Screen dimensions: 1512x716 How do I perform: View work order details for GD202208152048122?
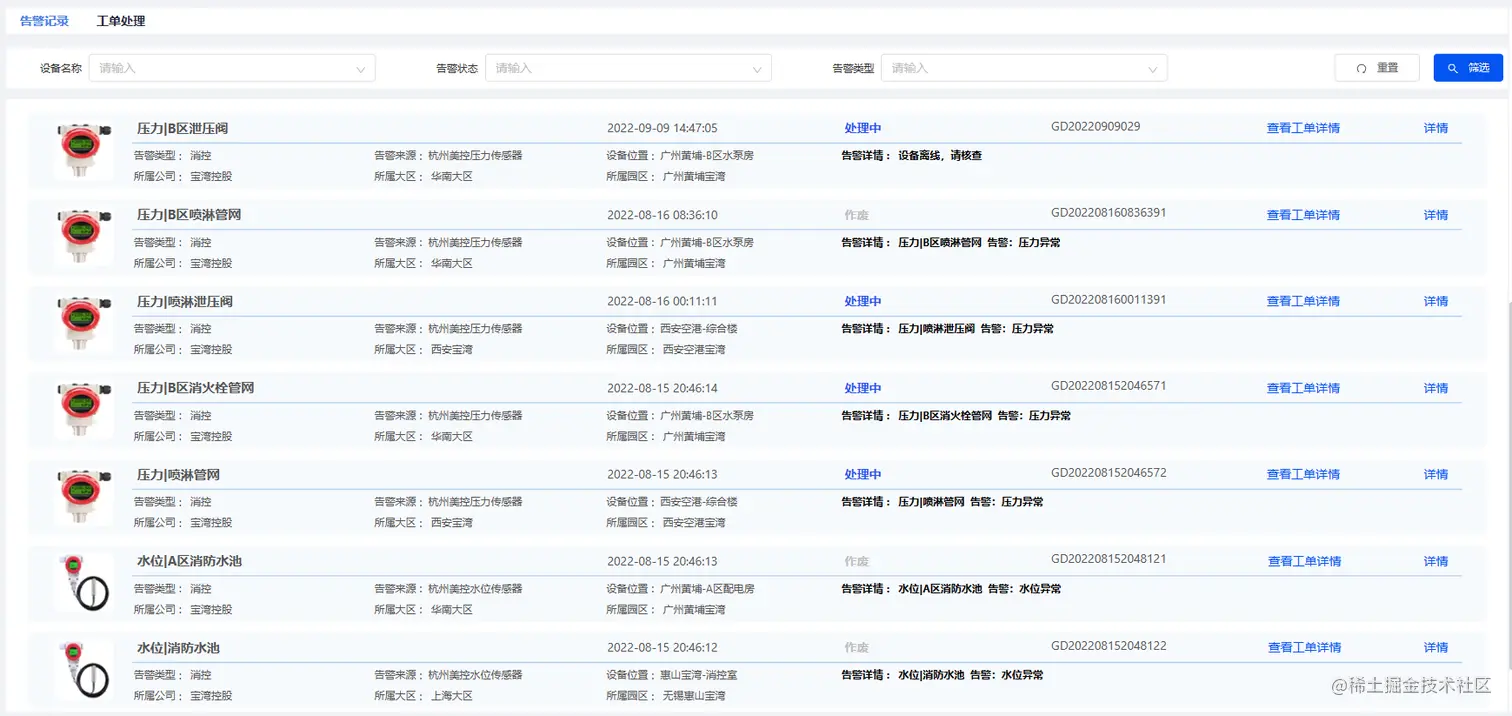click(1303, 647)
